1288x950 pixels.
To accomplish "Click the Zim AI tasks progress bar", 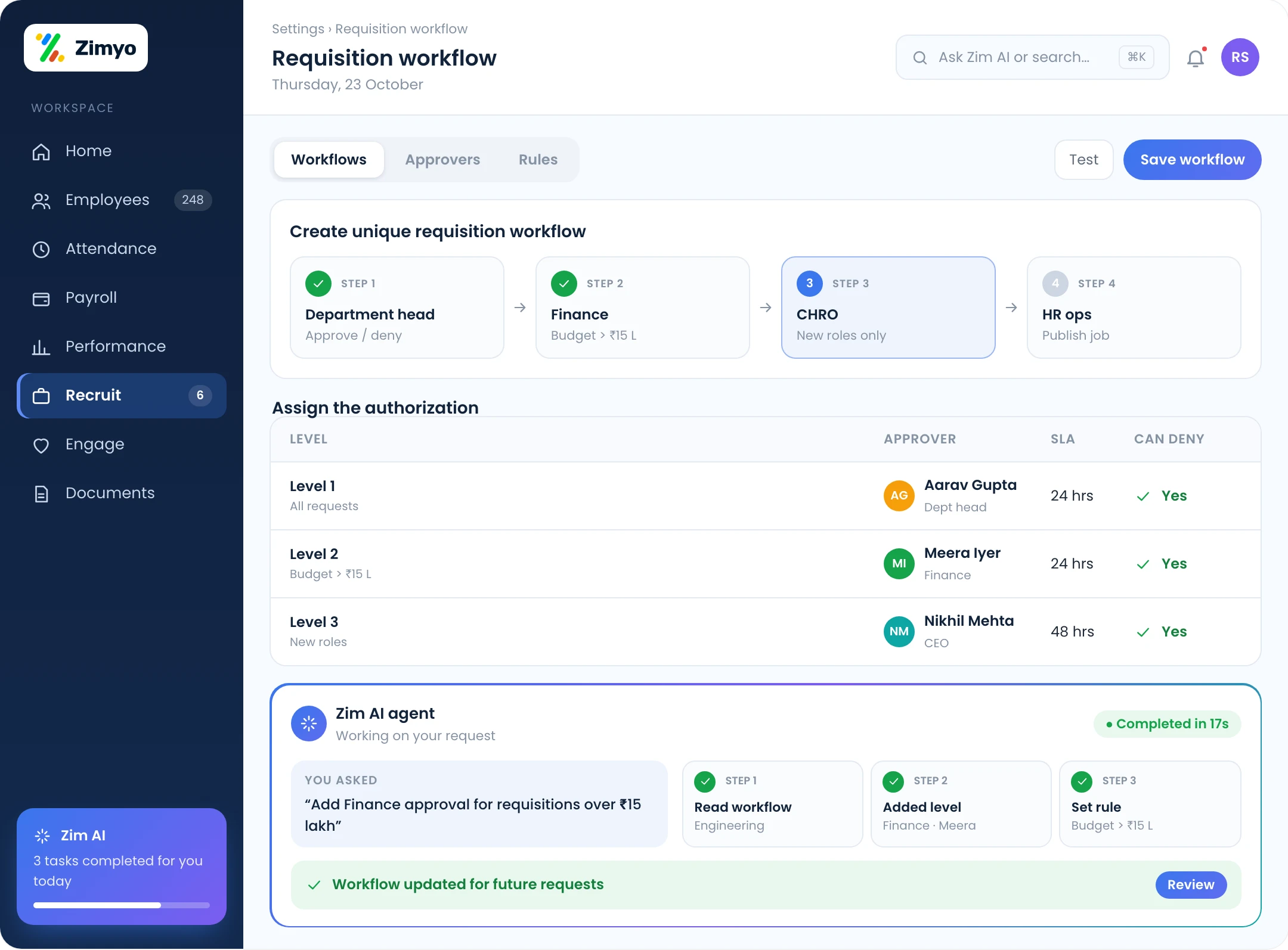I will point(122,905).
